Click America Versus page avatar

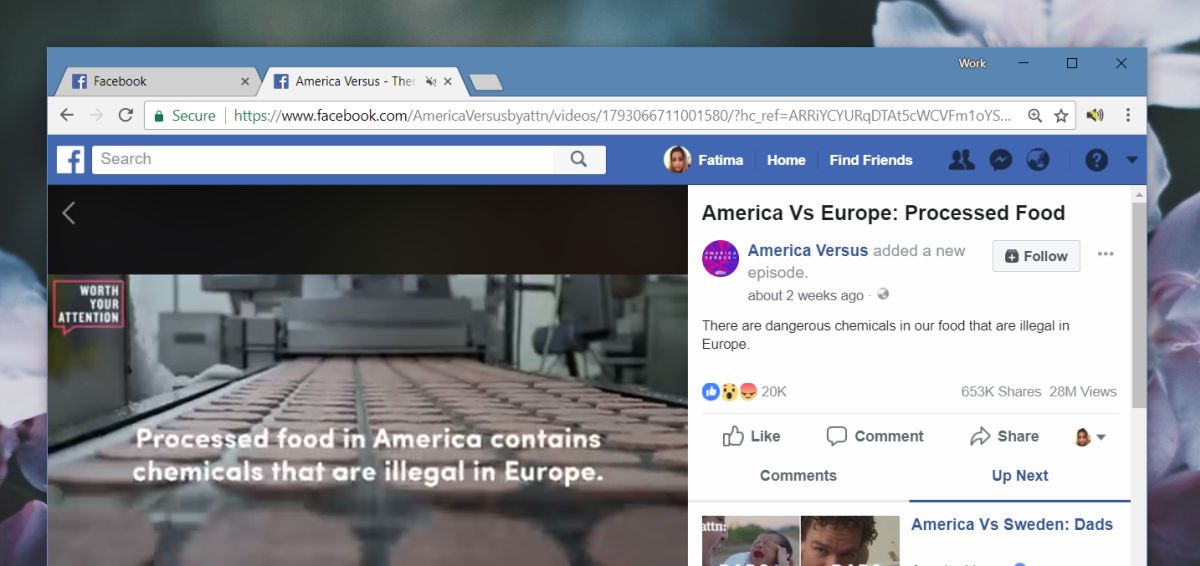pyautogui.click(x=721, y=259)
